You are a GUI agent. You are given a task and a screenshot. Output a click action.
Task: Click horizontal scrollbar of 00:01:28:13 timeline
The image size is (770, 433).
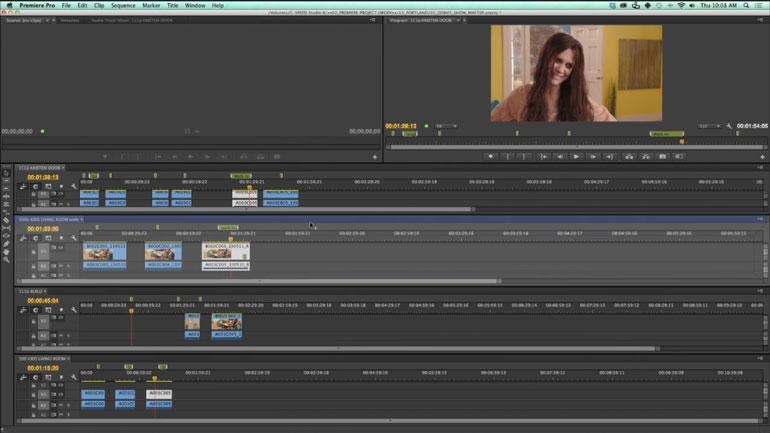(246, 210)
